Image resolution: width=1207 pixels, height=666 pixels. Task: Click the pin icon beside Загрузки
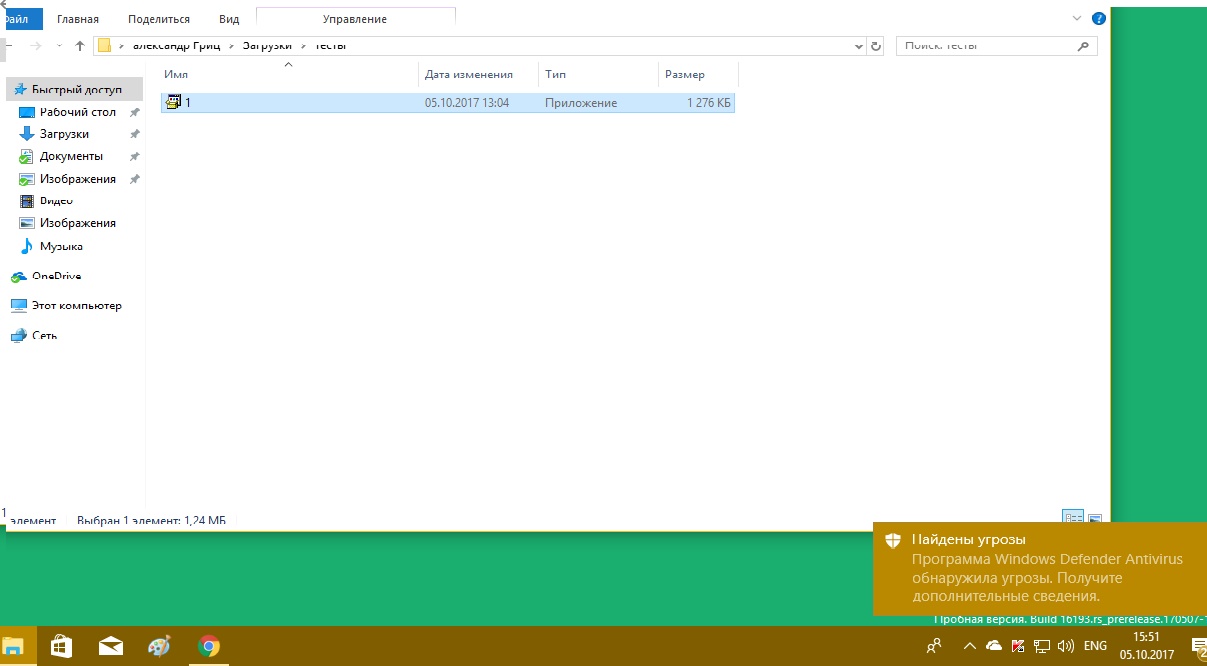click(134, 134)
